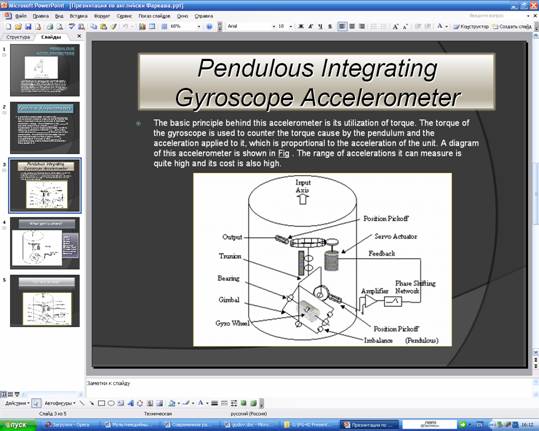Toggle center text alignment

tap(352, 26)
